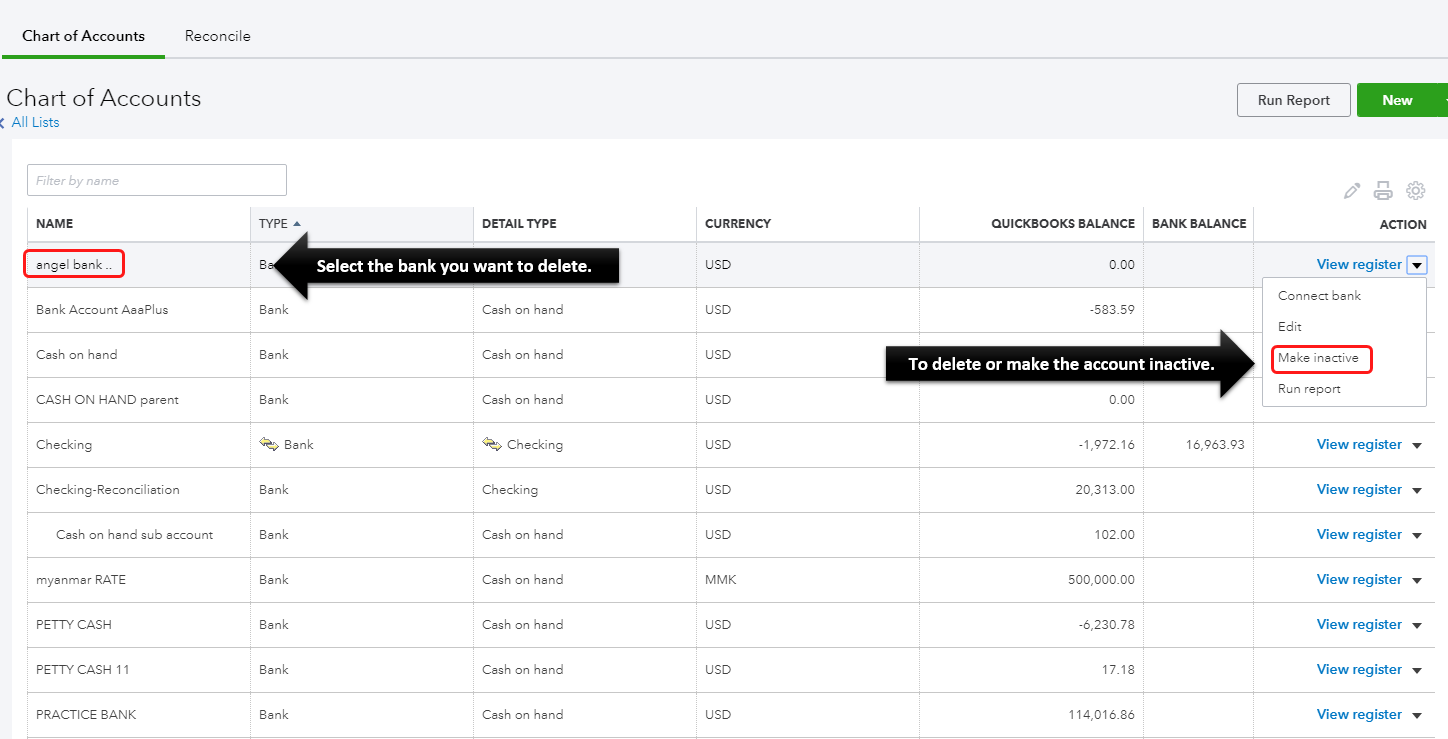
Task: Choose Edit in the action menu
Action: point(1290,327)
